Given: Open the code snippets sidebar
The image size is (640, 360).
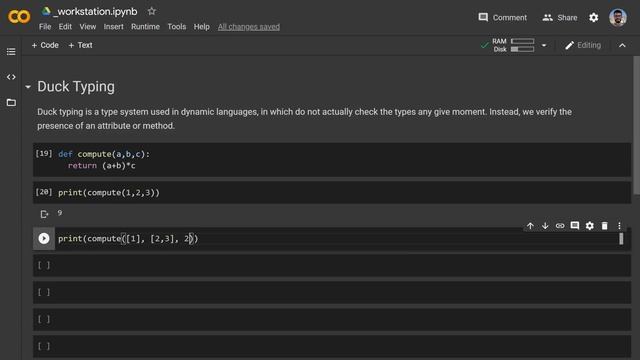Looking at the screenshot, I should click(11, 77).
